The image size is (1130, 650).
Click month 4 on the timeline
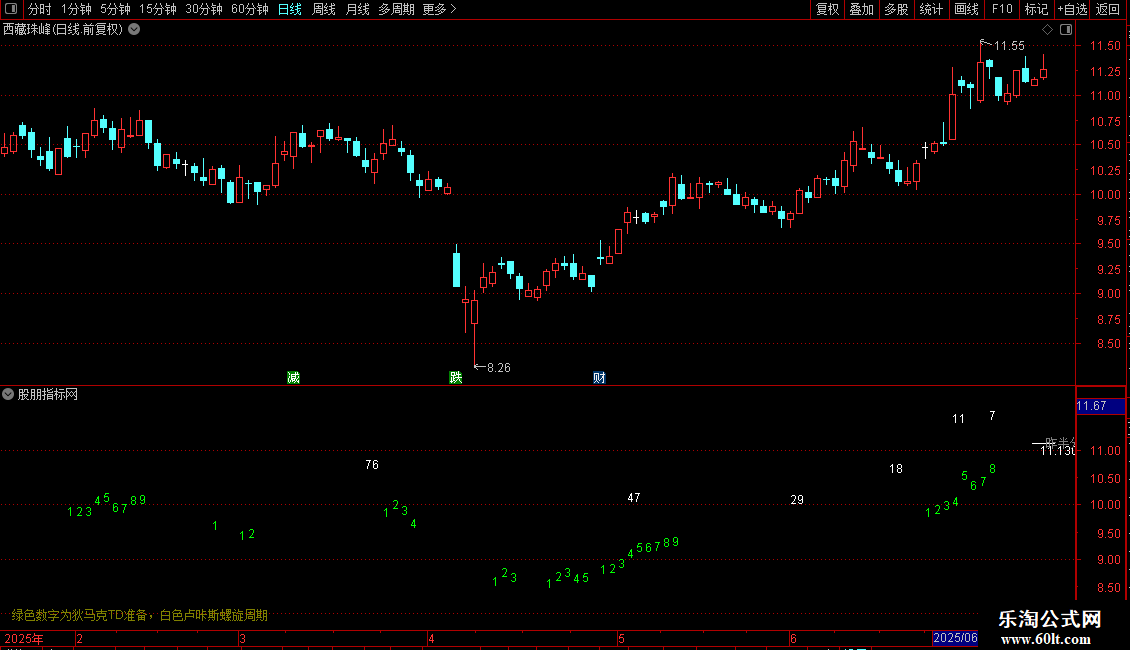(431, 638)
